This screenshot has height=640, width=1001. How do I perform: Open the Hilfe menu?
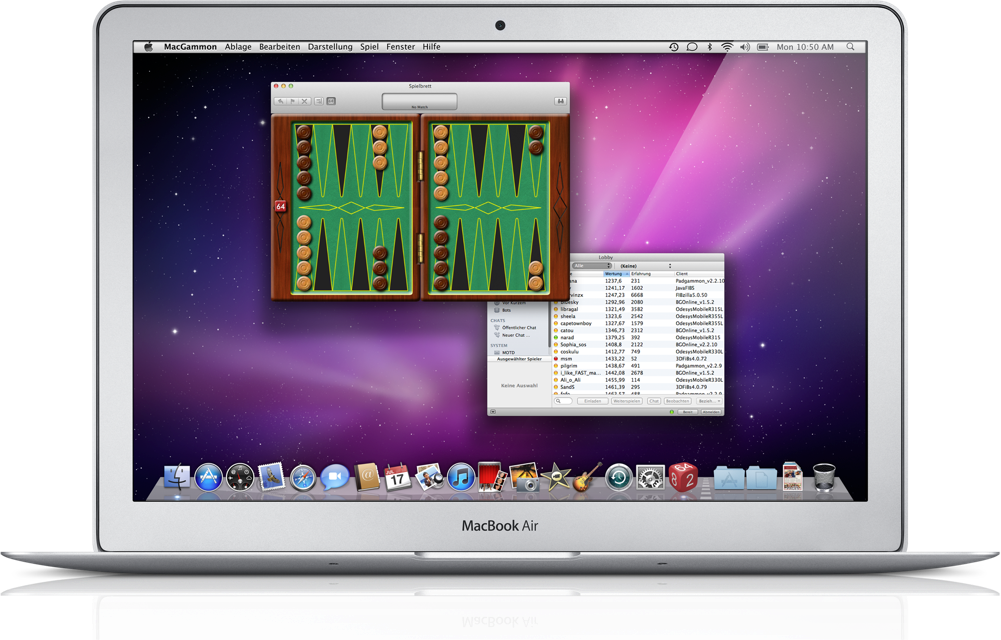(432, 47)
